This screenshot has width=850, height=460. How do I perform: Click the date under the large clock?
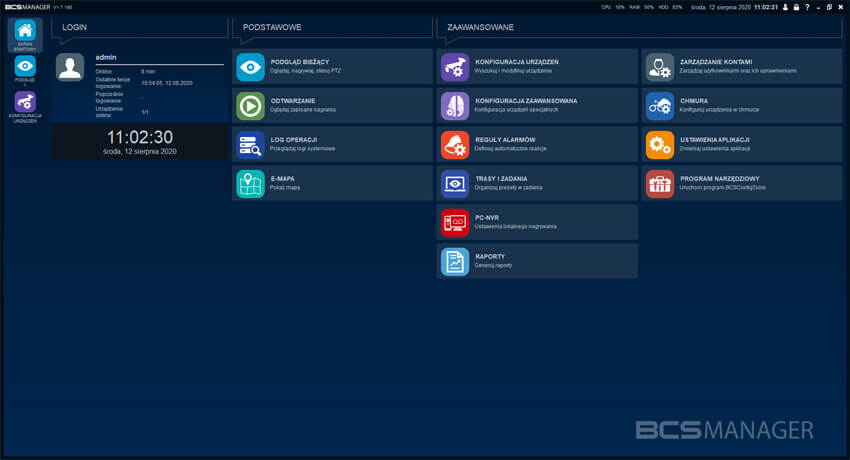click(140, 152)
